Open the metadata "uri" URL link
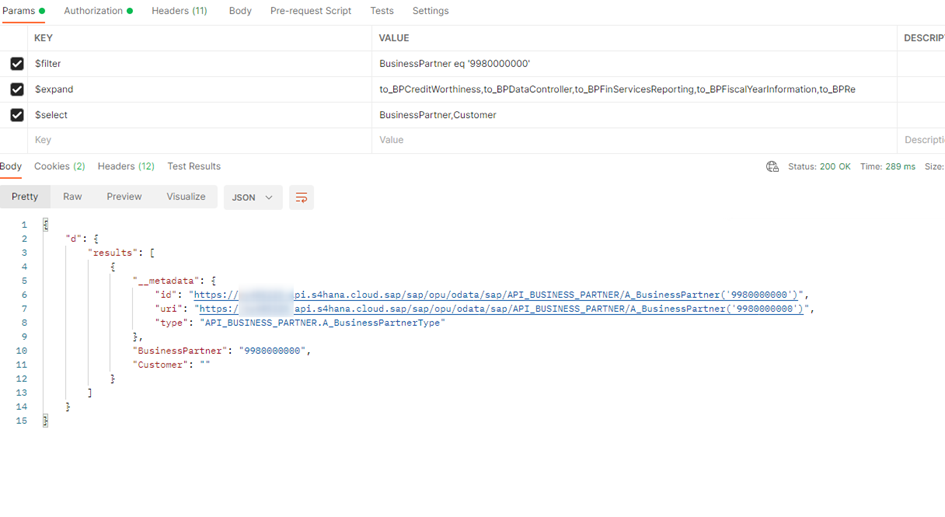This screenshot has width=945, height=517. [500, 309]
